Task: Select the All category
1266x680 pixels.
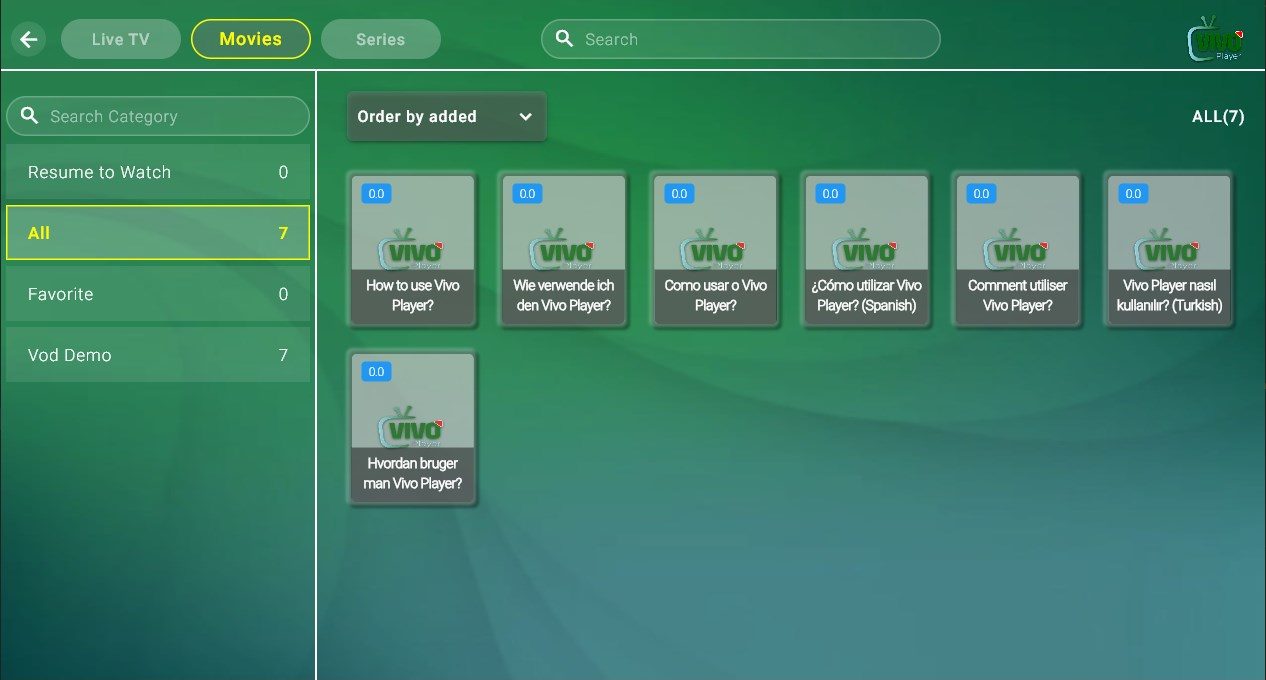Action: click(158, 233)
